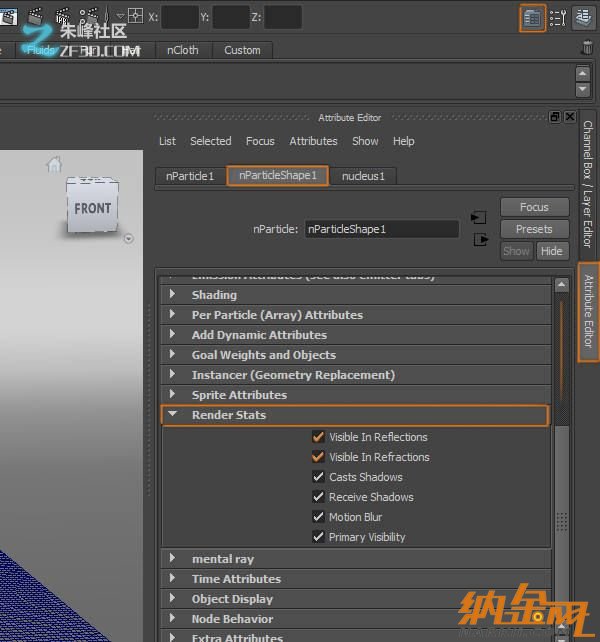Expand Goal Weights and Objects
The image size is (600, 642).
355,355
